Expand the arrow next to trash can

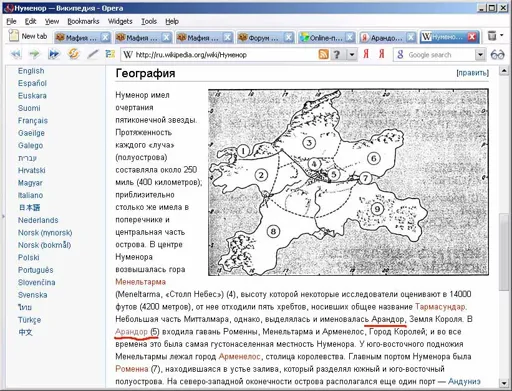click(x=501, y=35)
